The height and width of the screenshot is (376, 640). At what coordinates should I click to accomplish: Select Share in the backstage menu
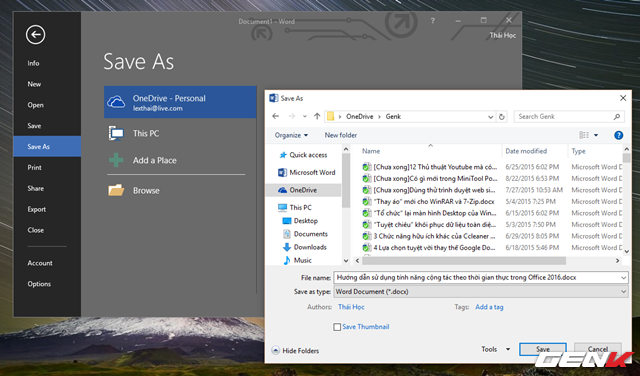point(36,188)
